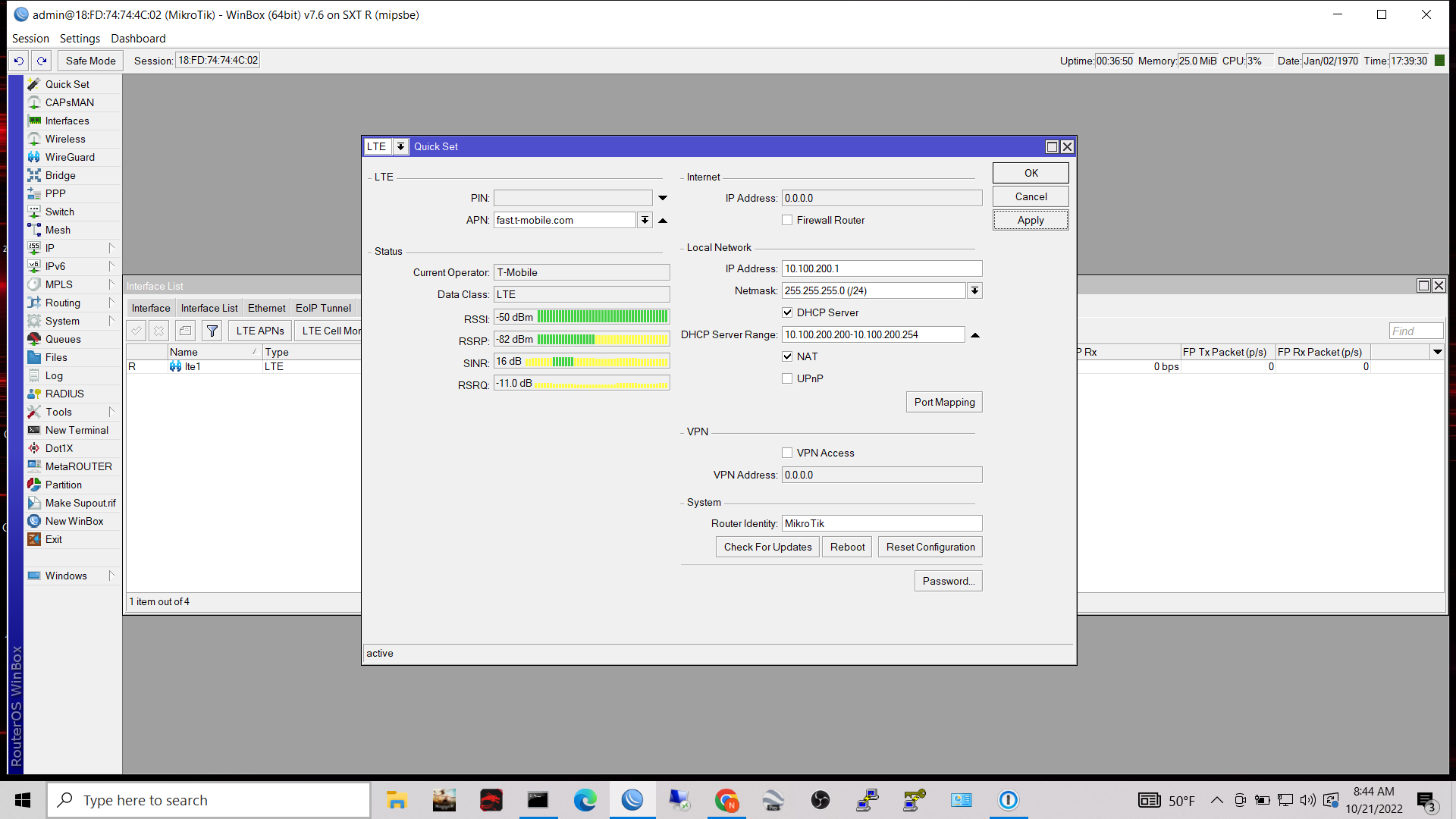
Task: Open the Bridge configuration
Action: click(60, 175)
